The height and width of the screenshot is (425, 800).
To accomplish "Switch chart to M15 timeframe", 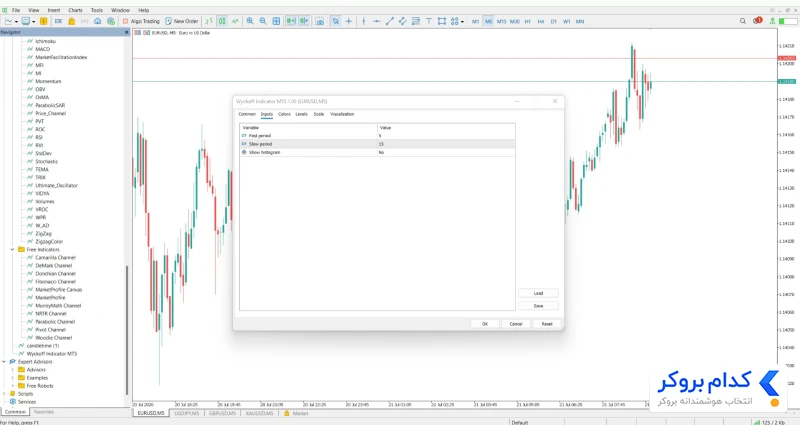I will click(x=502, y=21).
